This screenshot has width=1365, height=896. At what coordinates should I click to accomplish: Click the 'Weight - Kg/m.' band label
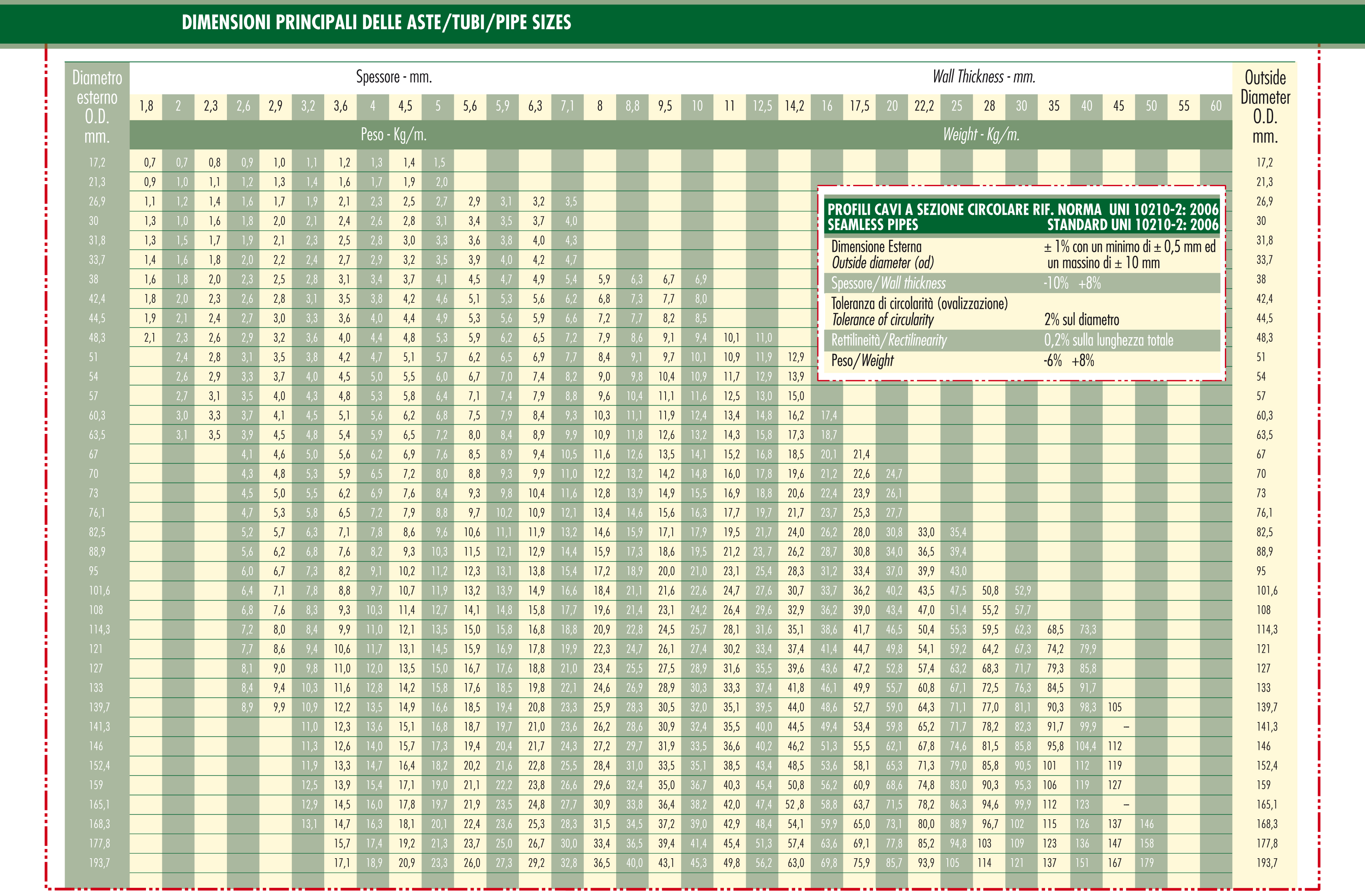[981, 135]
